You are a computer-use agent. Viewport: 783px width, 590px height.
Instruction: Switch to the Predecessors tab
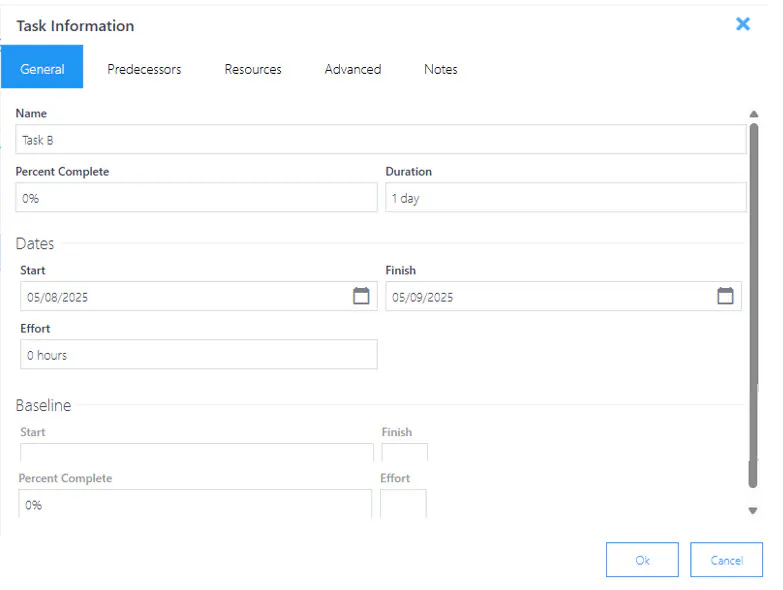[144, 69]
